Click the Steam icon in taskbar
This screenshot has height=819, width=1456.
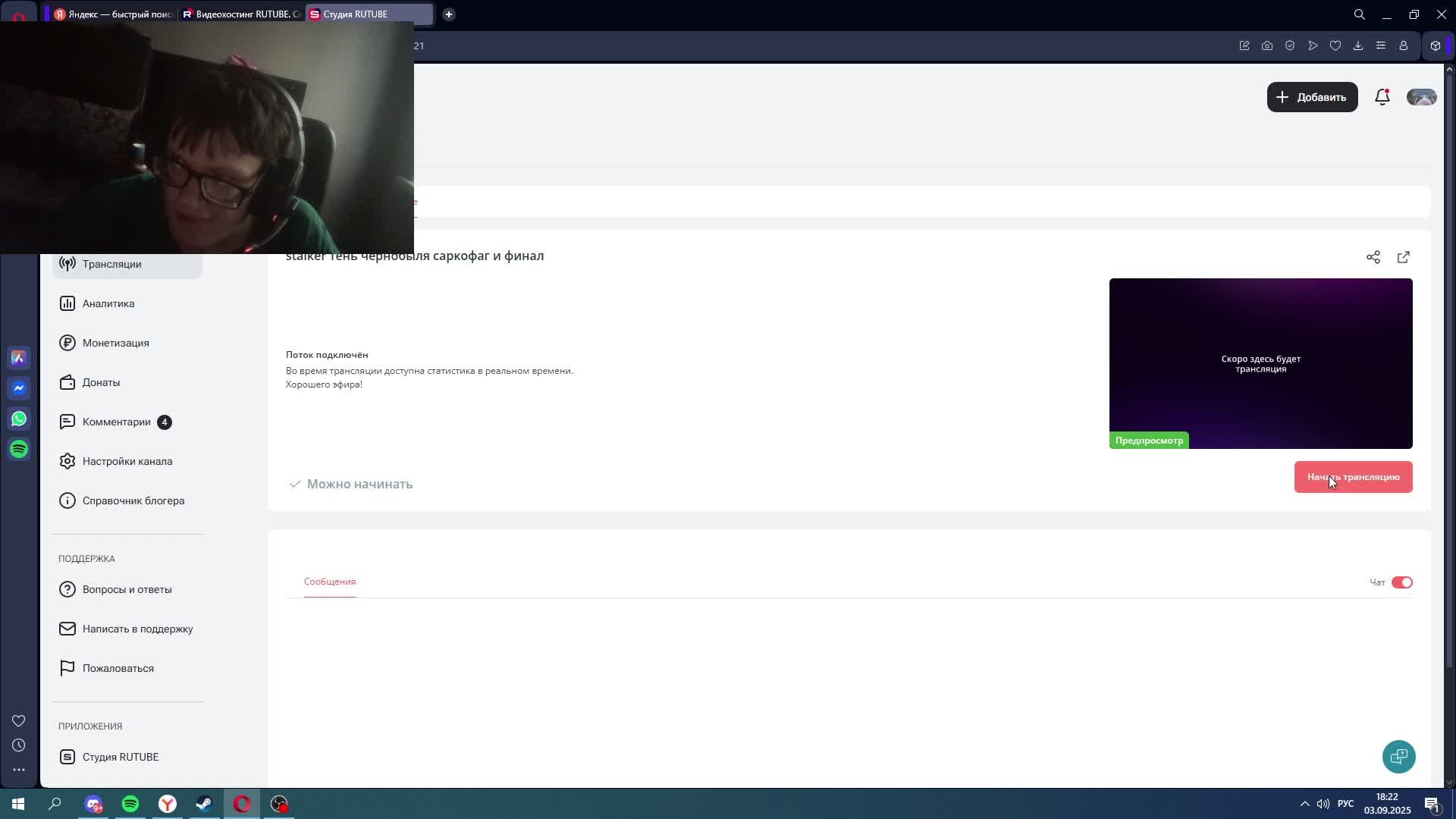pyautogui.click(x=204, y=804)
